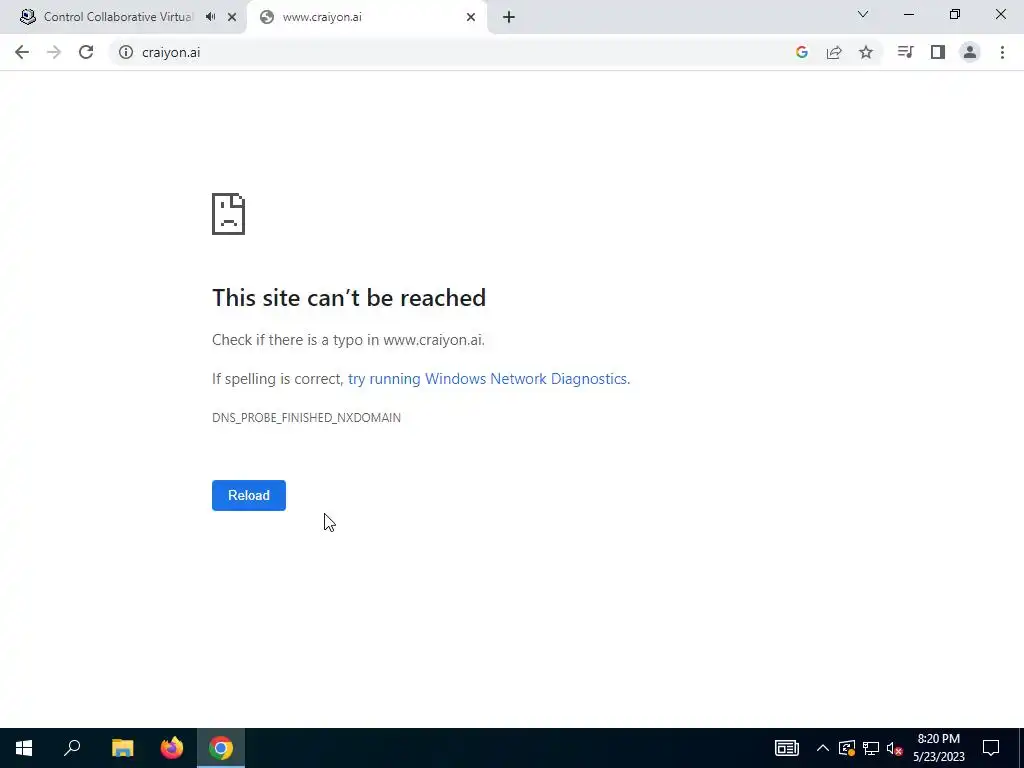Switch to the Control Collaborative Virtual tab

coord(118,17)
